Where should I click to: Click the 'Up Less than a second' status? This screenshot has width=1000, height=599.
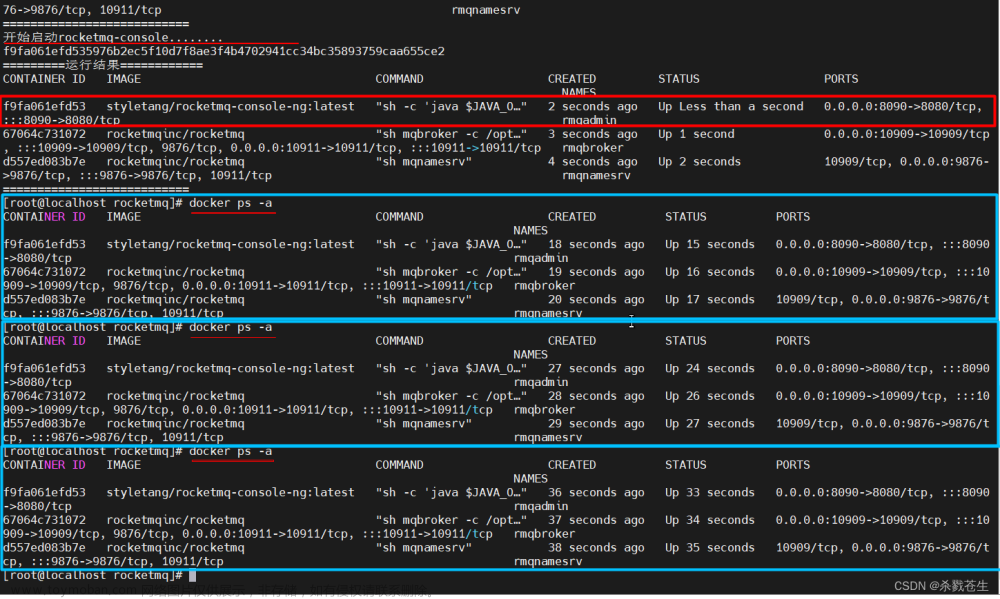pos(731,107)
